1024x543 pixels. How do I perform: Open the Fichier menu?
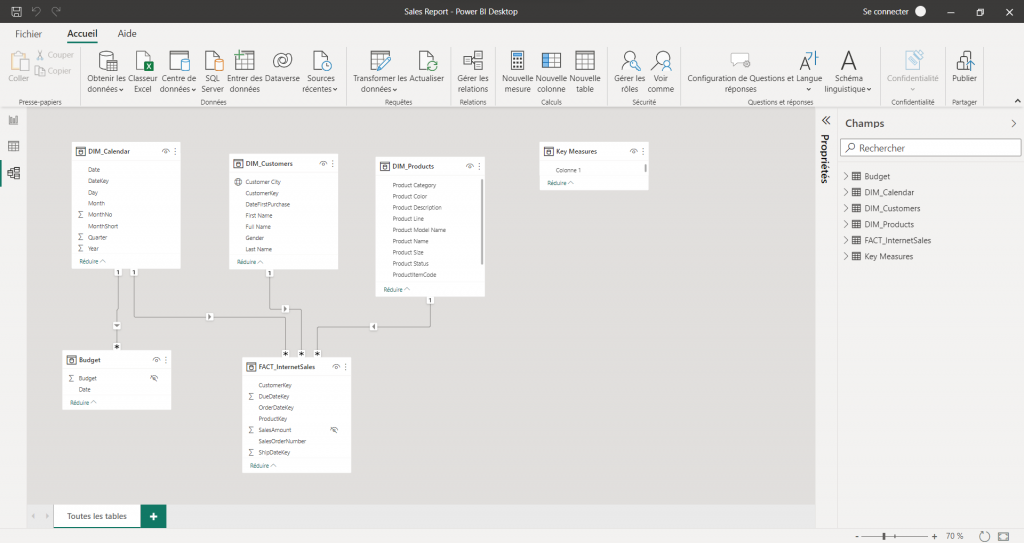coord(29,34)
